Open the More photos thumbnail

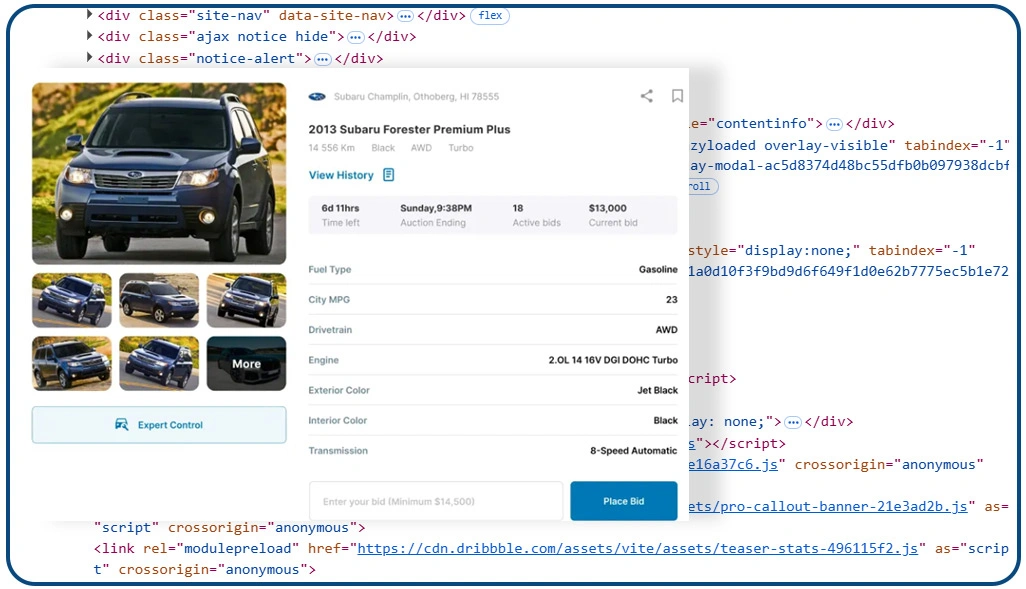click(x=247, y=363)
